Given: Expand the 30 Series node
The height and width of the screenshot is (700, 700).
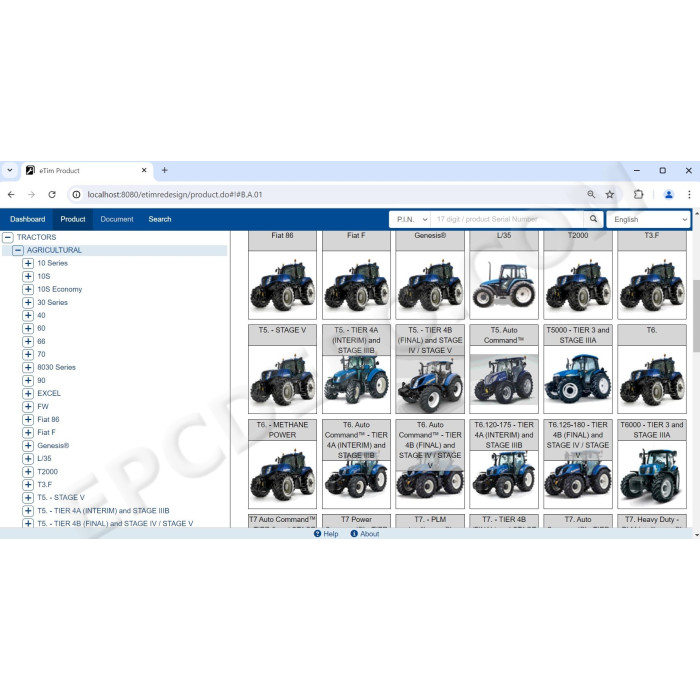Looking at the screenshot, I should (x=28, y=302).
